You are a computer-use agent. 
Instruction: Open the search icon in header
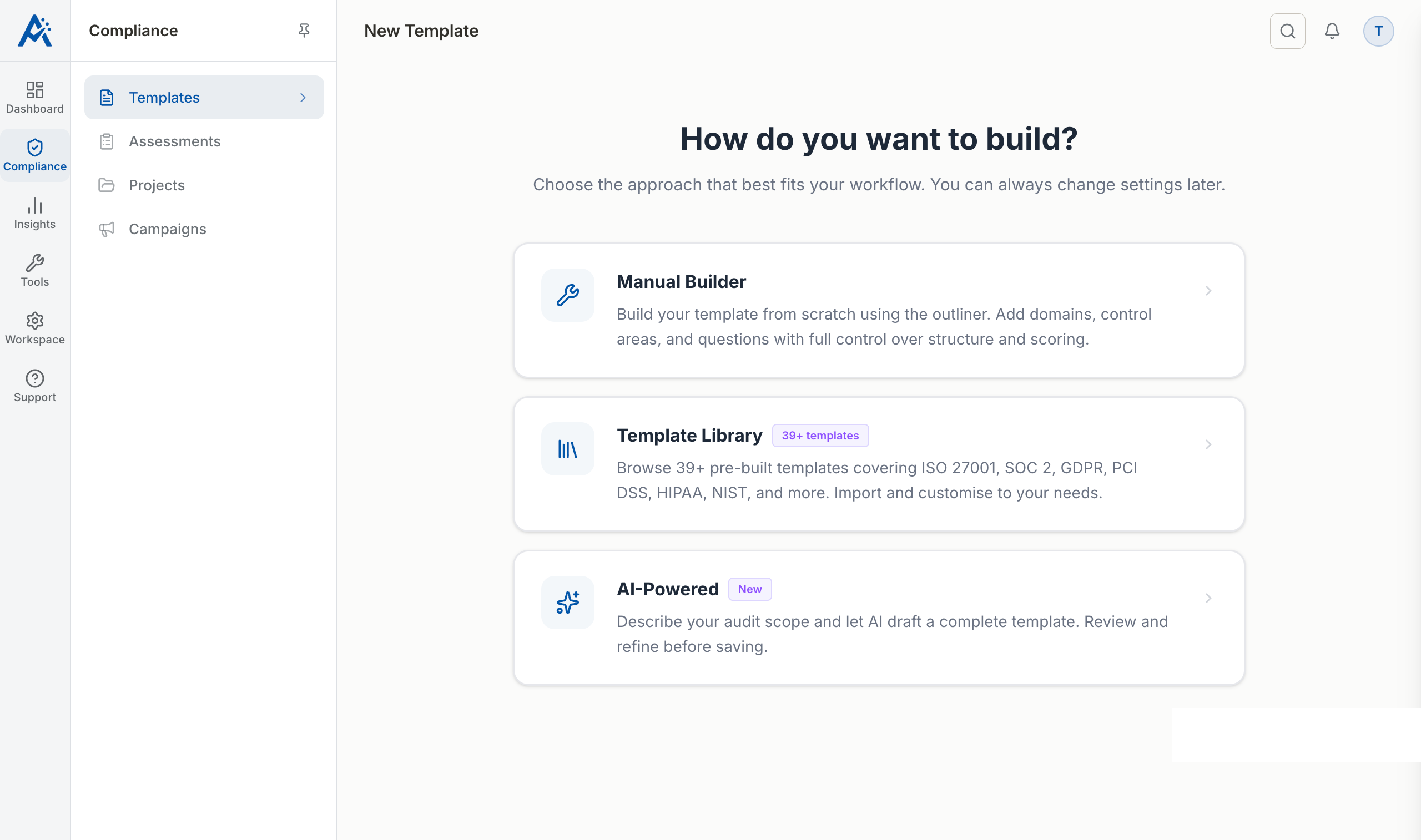(1287, 31)
